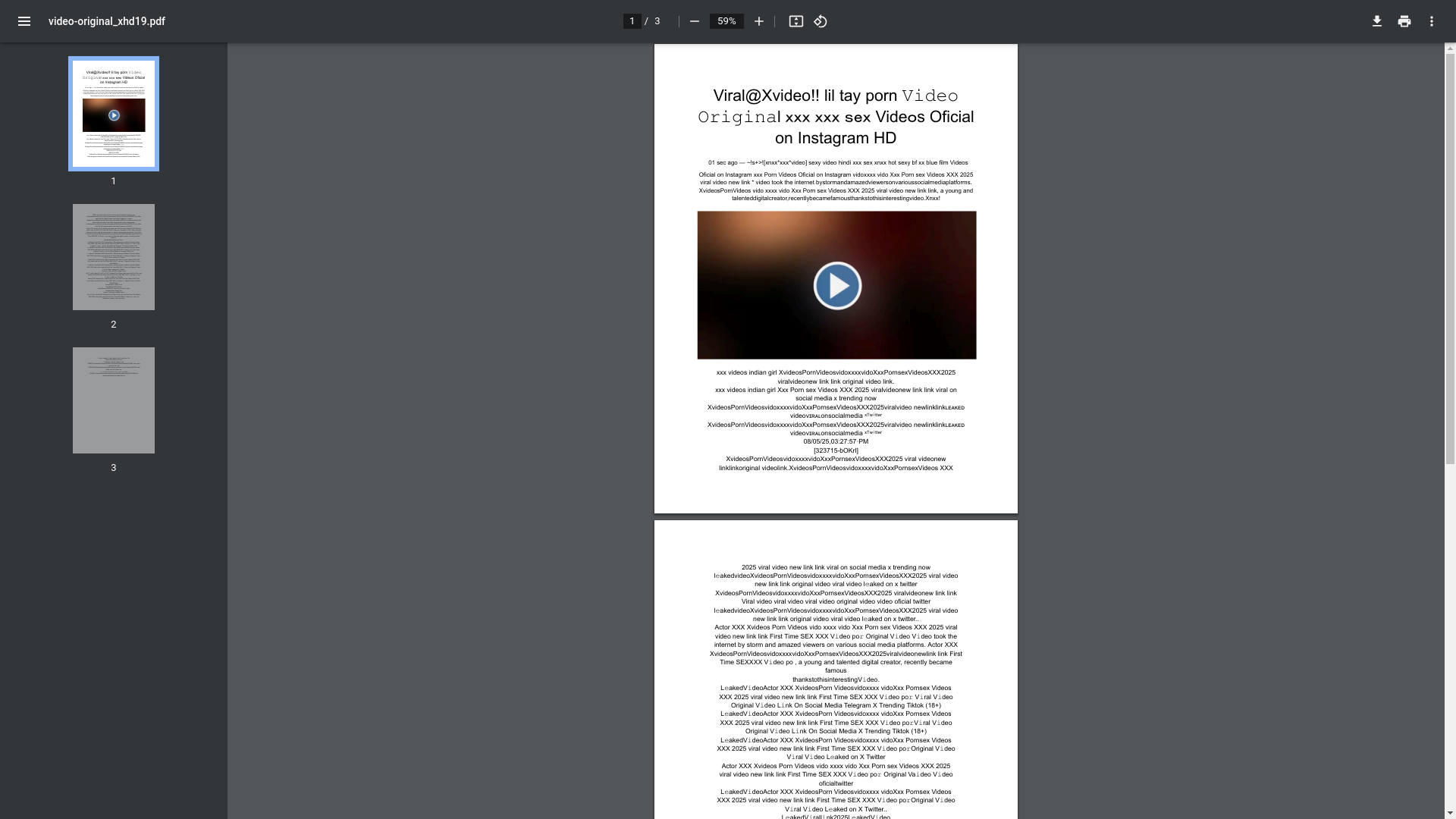Screen dimensions: 1456x819
Task: Click the timestamp 08/05/25,03:27:57 PM text
Action: [x=836, y=441]
